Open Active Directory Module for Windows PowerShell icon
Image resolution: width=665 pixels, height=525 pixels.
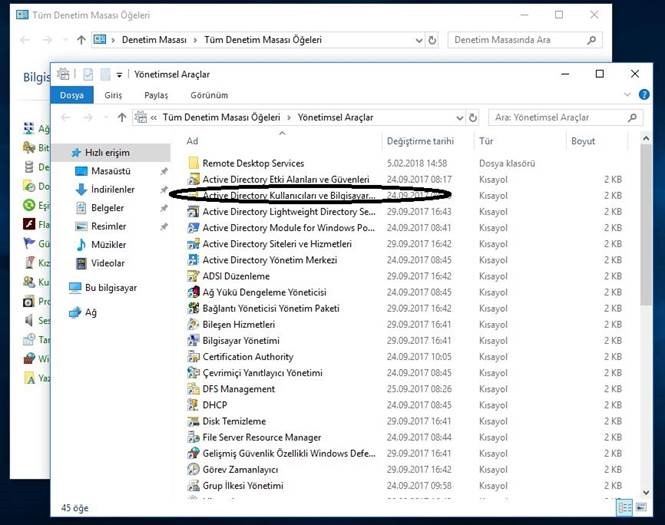click(193, 228)
